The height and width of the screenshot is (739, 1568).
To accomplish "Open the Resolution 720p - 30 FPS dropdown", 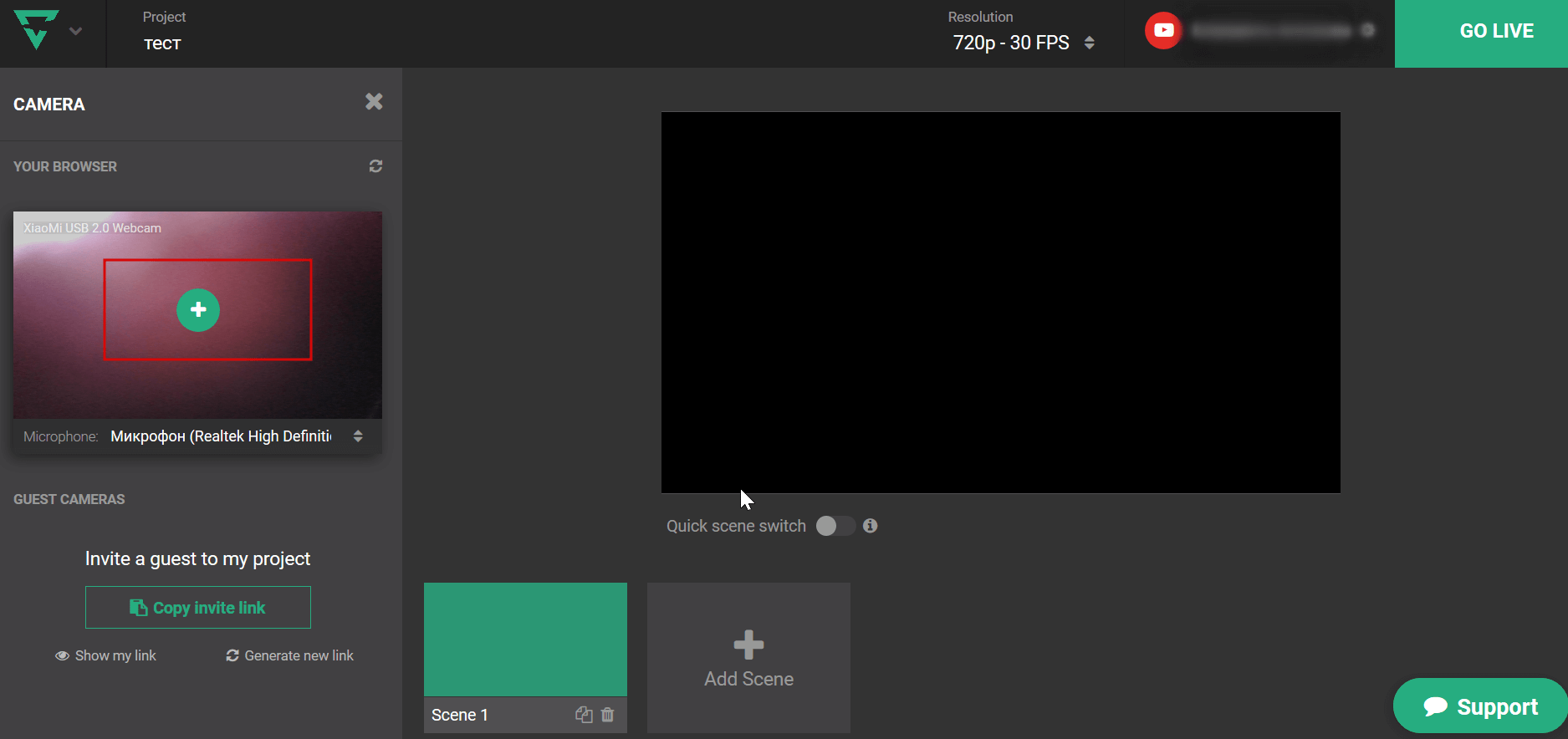I will click(x=1023, y=43).
